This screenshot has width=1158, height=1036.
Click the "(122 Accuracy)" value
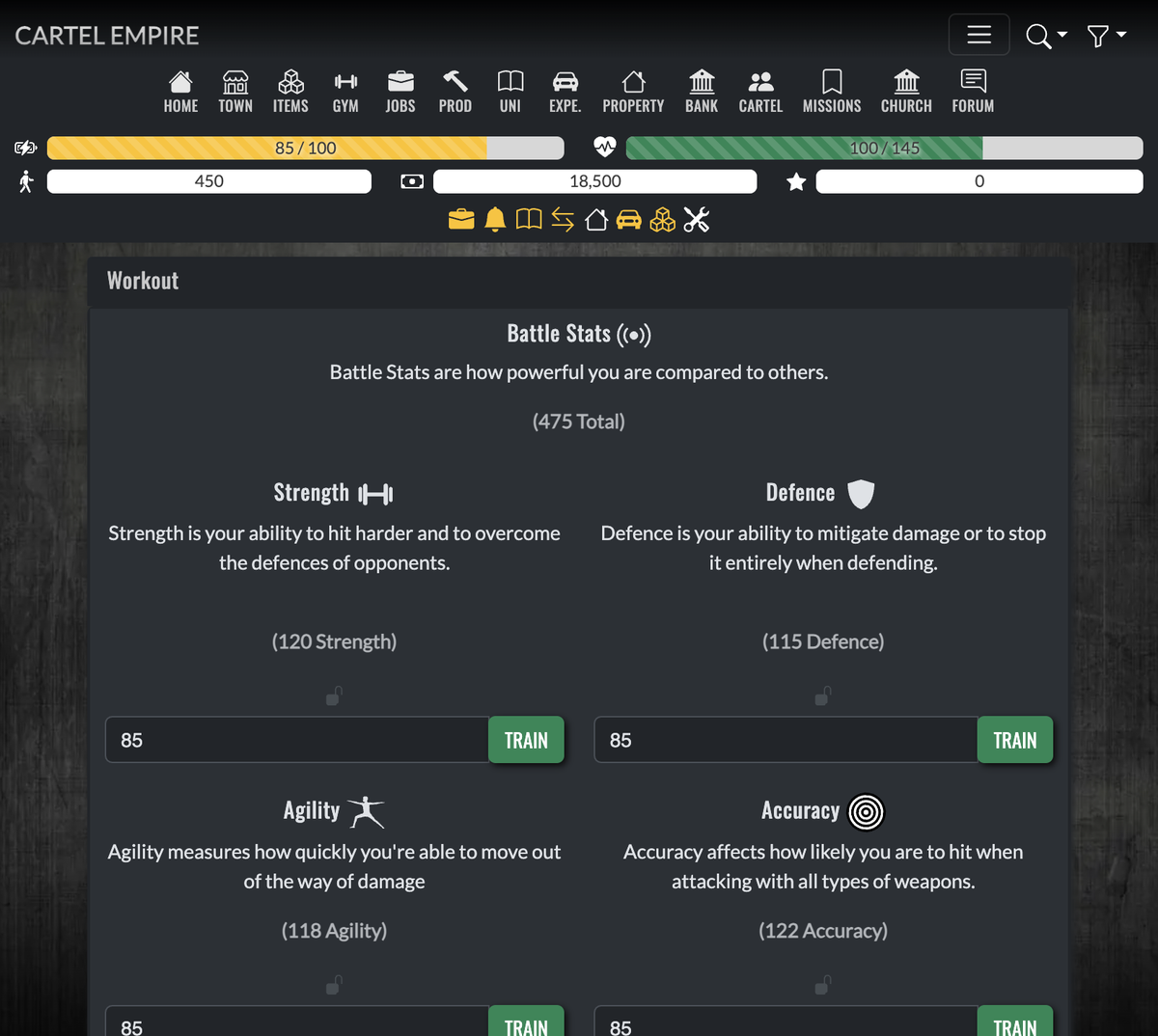(x=823, y=931)
